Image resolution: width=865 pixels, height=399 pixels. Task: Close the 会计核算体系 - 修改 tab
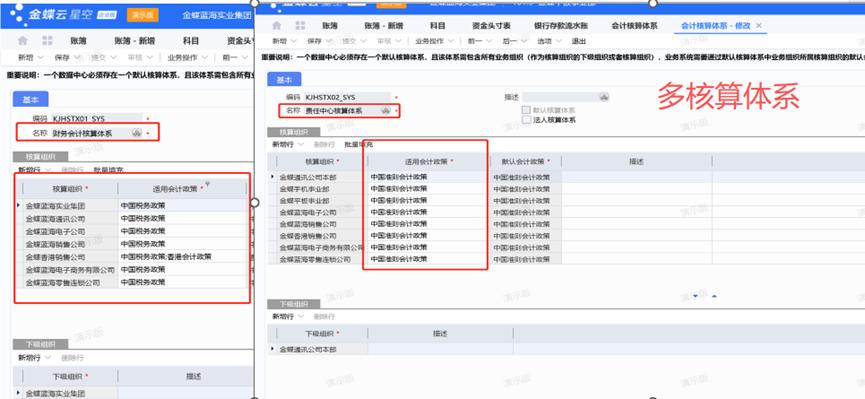click(x=759, y=26)
